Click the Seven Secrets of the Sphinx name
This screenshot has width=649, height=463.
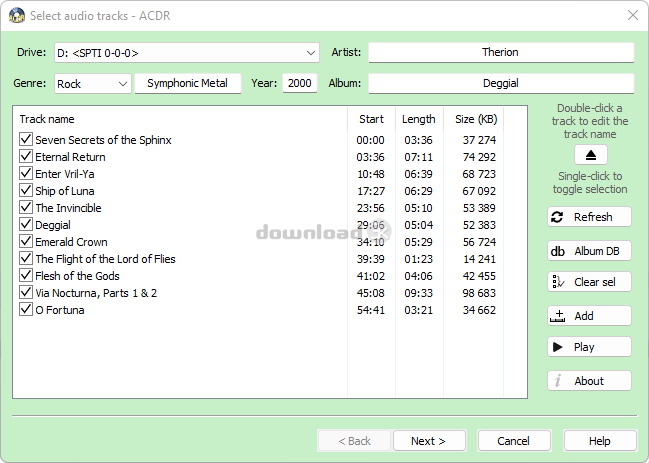point(103,140)
